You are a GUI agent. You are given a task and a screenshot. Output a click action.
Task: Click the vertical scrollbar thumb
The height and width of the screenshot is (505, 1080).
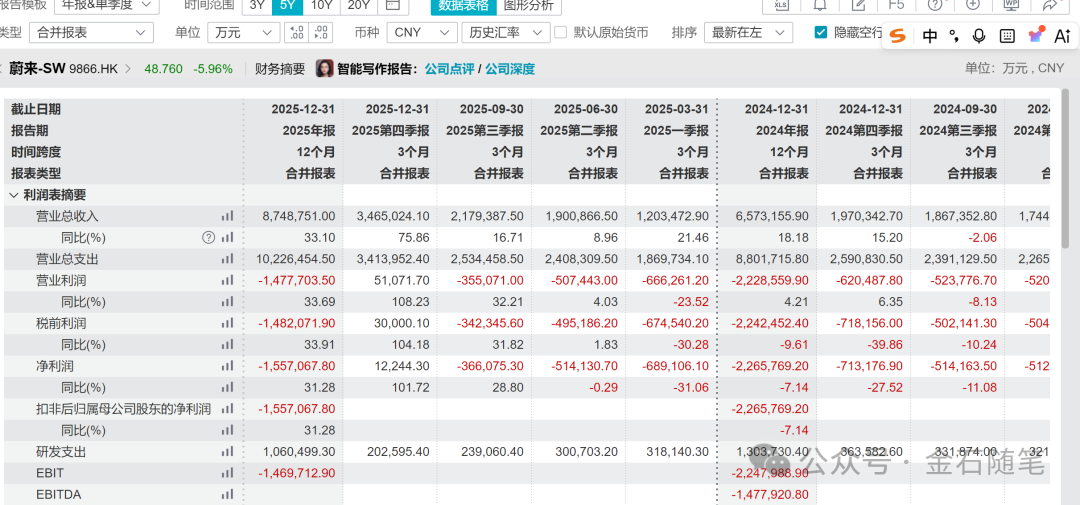click(x=1067, y=167)
